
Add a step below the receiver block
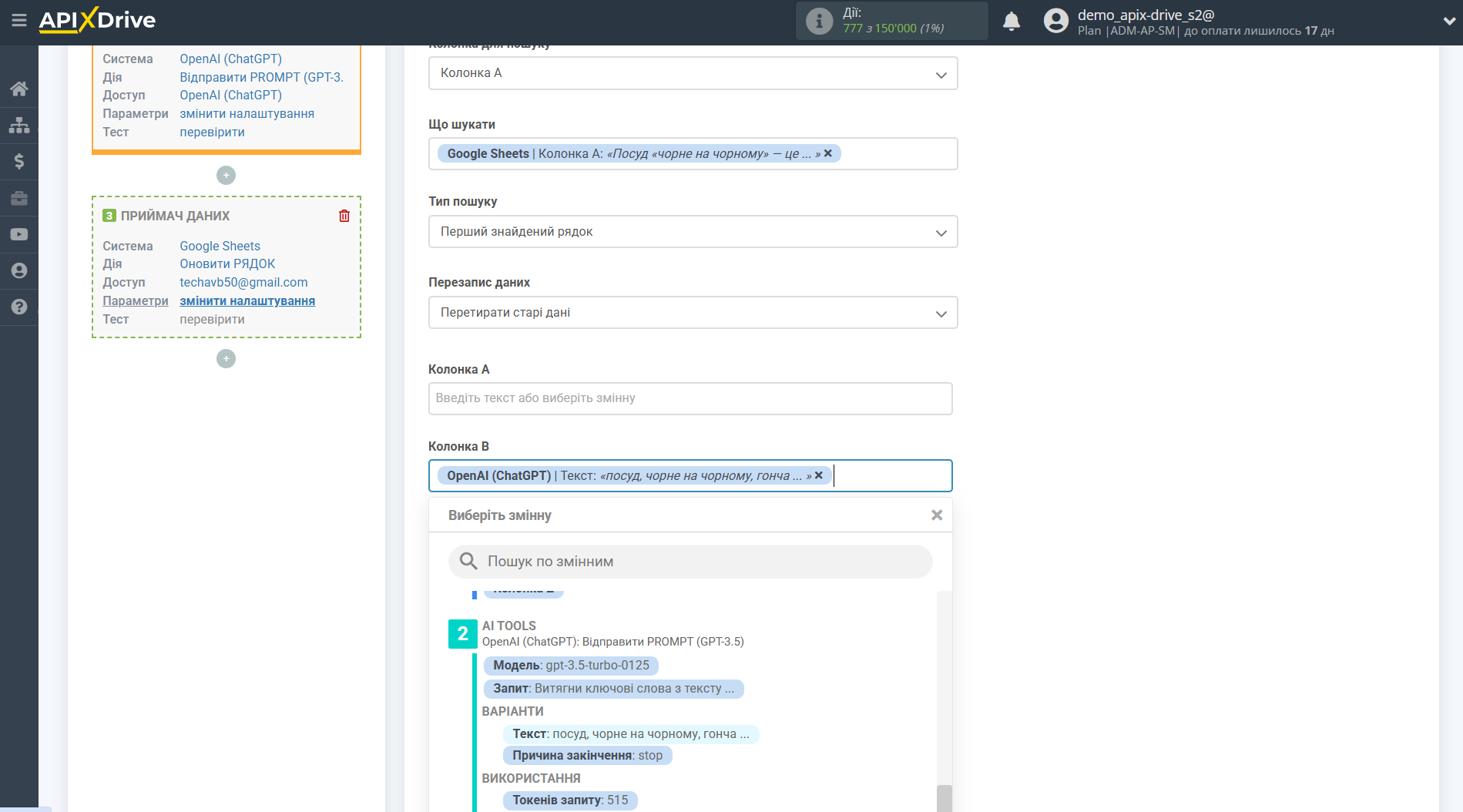click(x=226, y=359)
